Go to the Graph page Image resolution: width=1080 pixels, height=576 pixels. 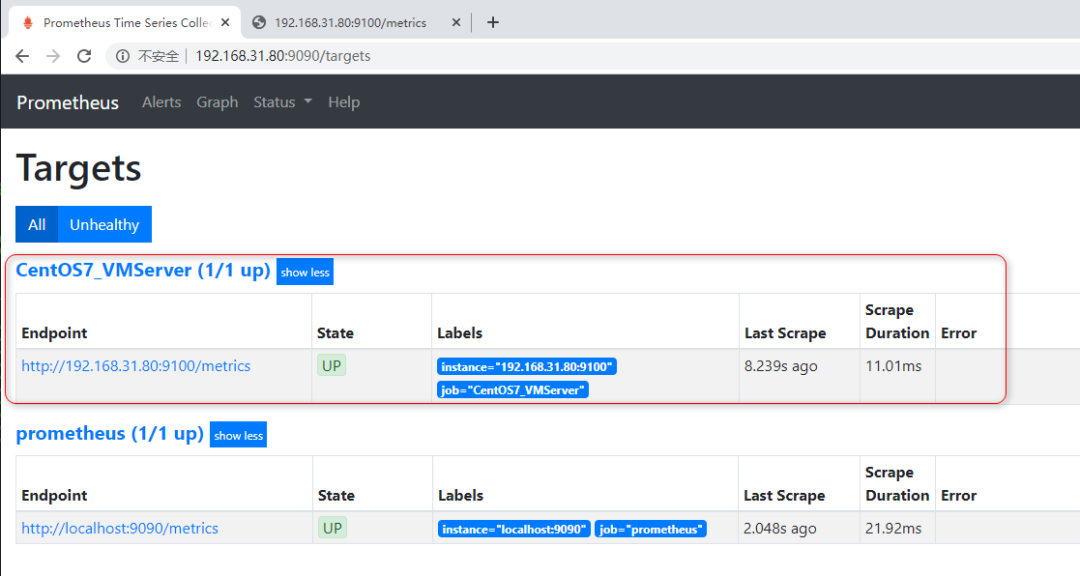click(217, 102)
